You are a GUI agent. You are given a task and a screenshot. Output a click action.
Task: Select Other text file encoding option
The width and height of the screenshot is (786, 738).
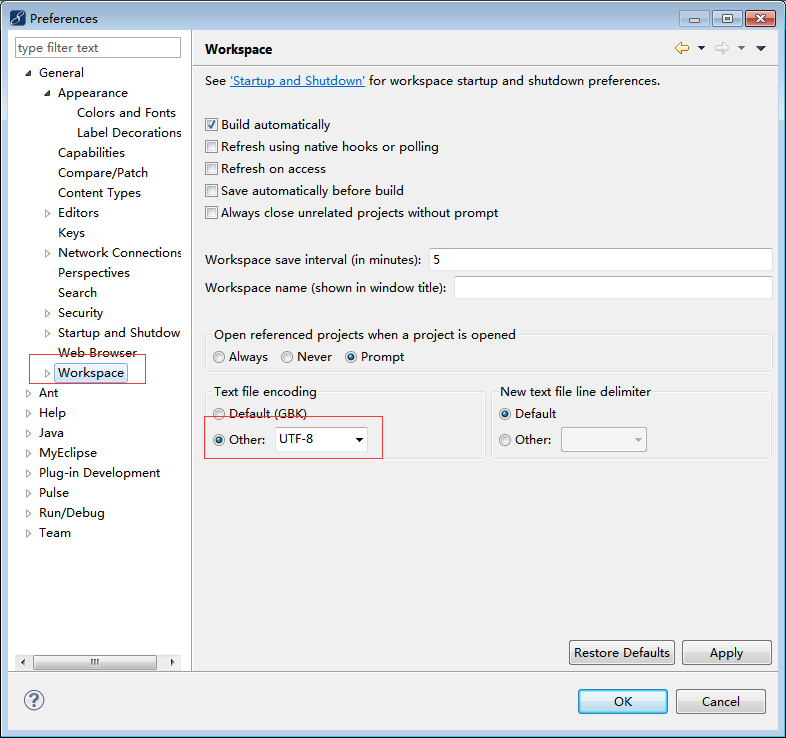point(219,440)
